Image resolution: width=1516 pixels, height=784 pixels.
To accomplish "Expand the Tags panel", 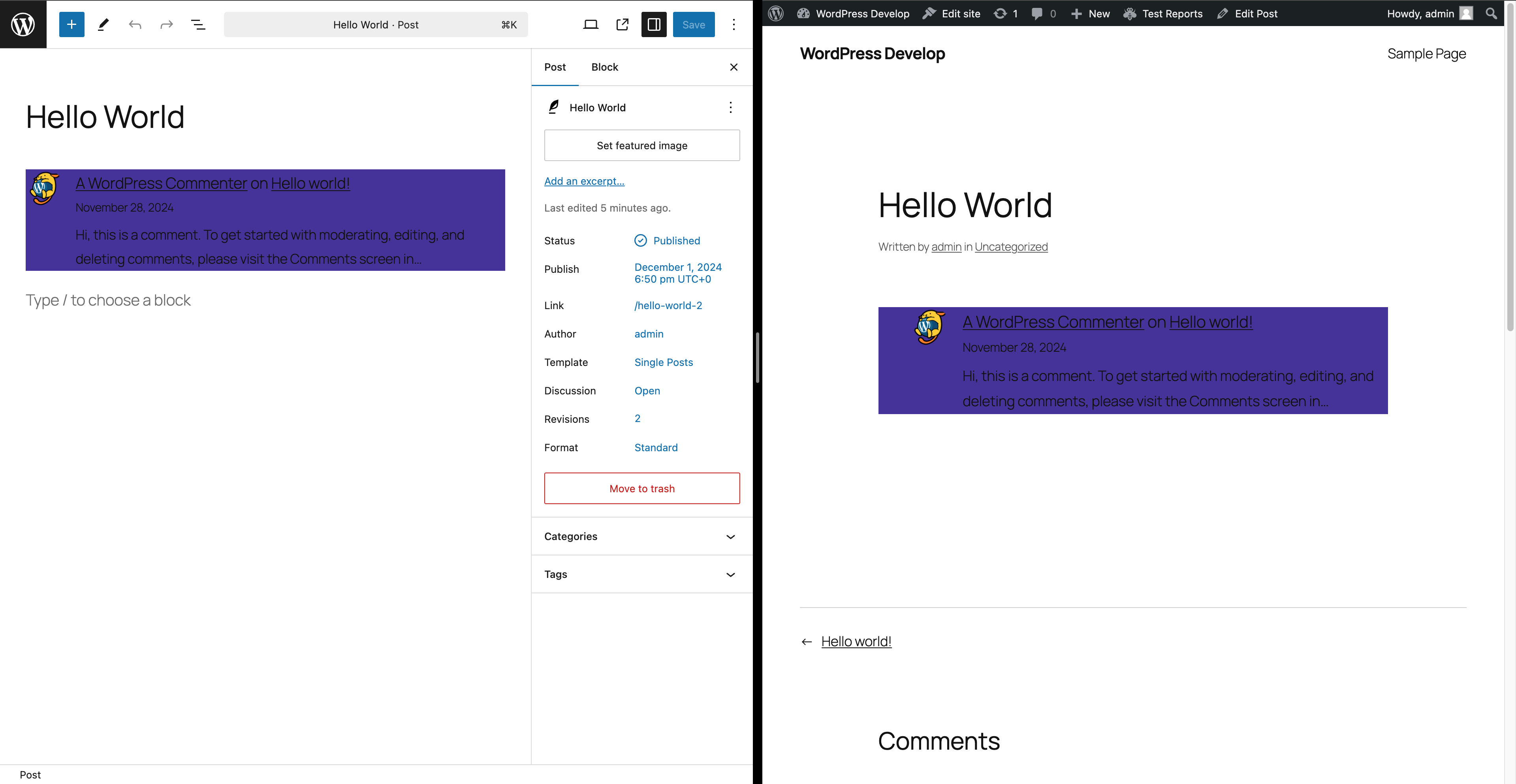I will coord(641,574).
